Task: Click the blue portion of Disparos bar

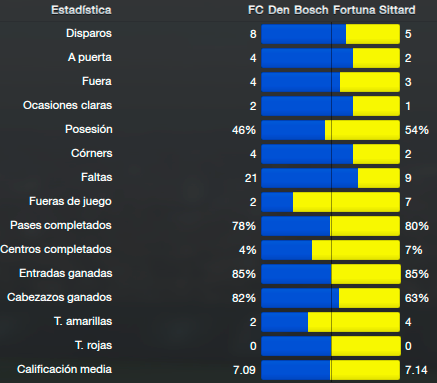Action: (x=304, y=34)
